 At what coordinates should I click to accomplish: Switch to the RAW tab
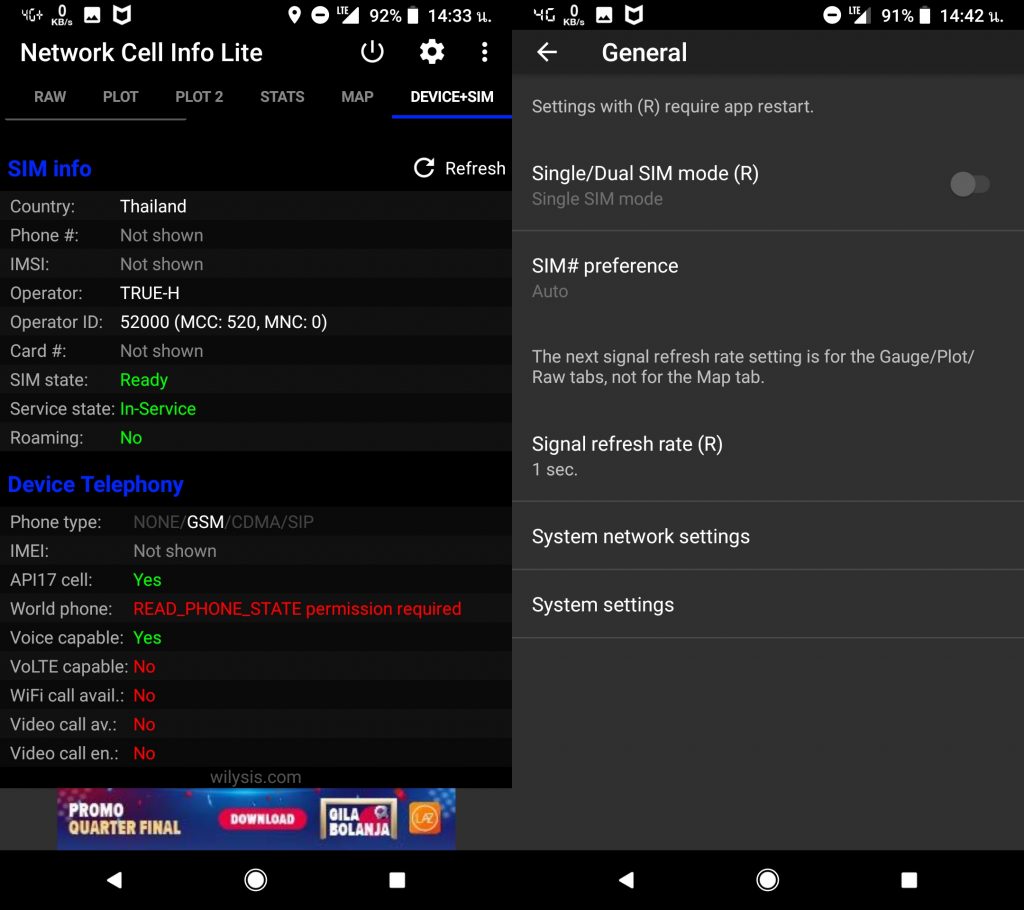tap(50, 97)
